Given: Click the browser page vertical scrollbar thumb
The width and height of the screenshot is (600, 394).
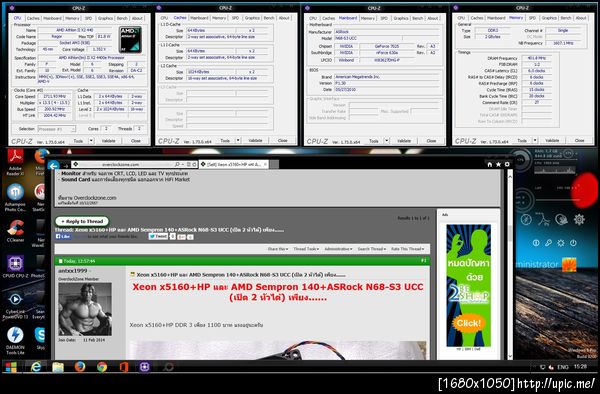Looking at the screenshot, I should click(510, 233).
